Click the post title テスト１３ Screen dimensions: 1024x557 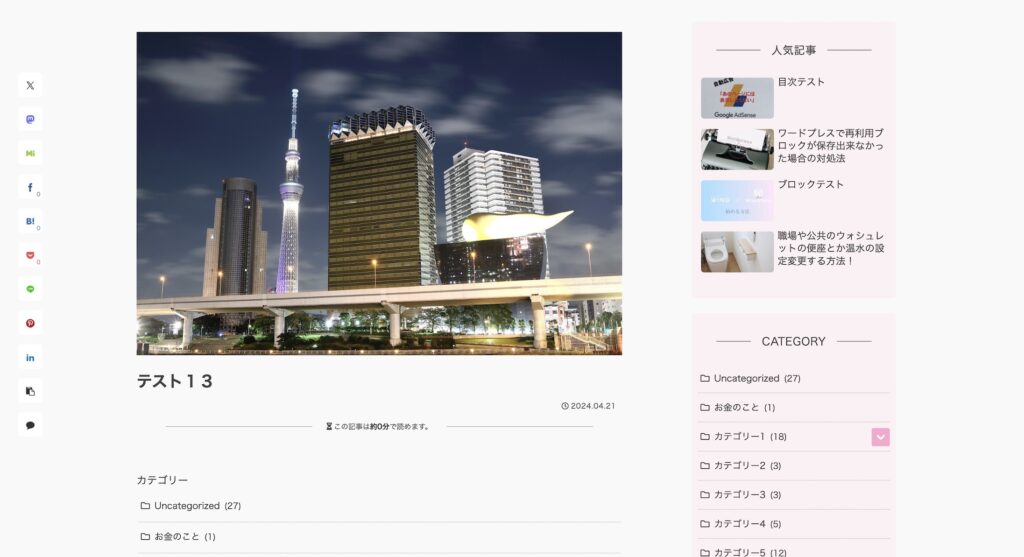point(175,381)
